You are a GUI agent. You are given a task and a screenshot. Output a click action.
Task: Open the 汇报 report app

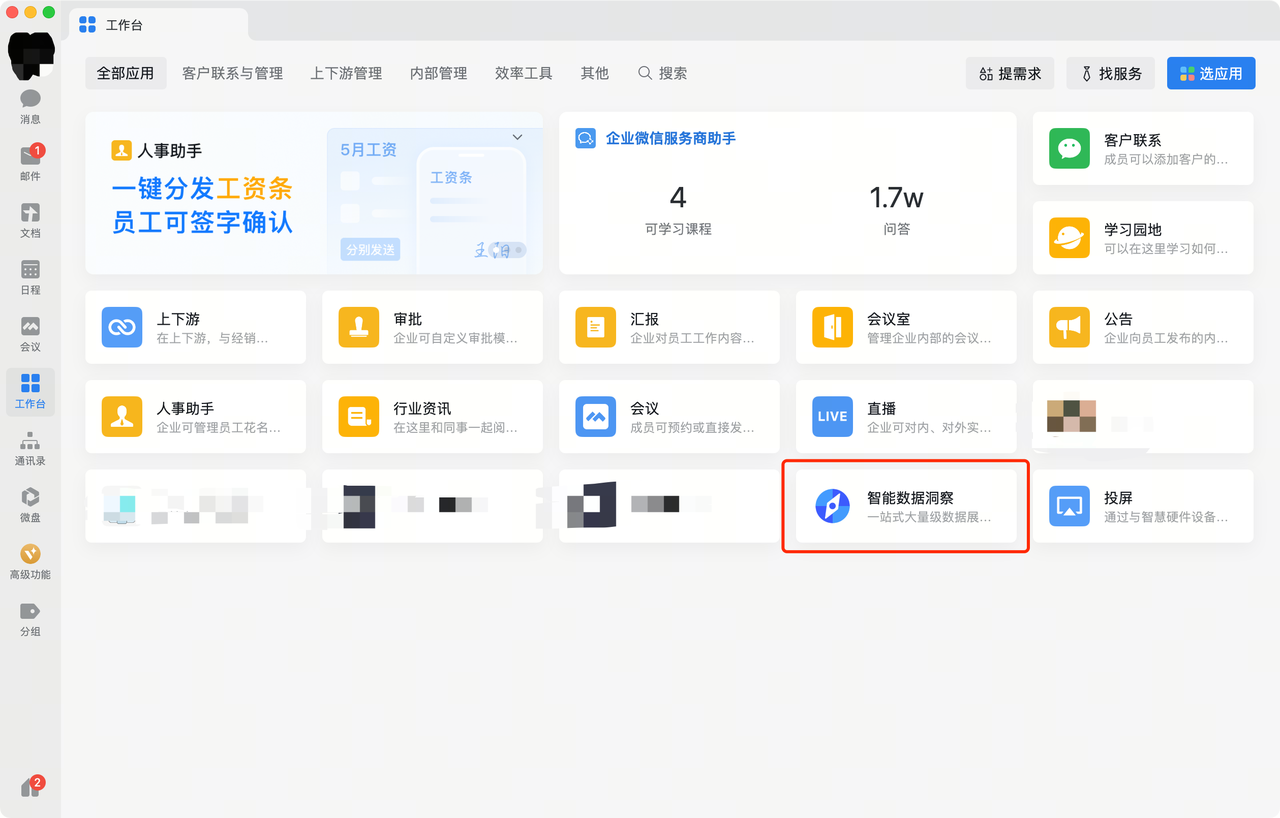(x=669, y=327)
